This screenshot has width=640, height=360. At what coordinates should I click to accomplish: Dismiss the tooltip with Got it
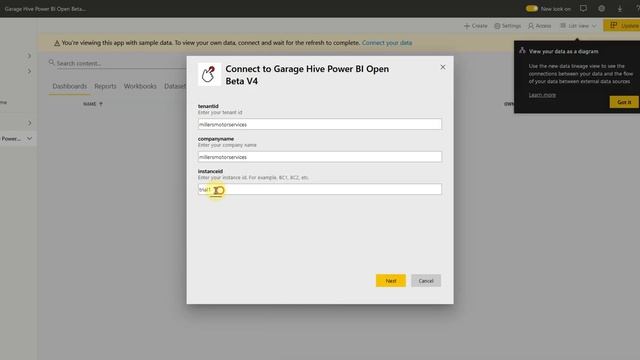tap(624, 102)
